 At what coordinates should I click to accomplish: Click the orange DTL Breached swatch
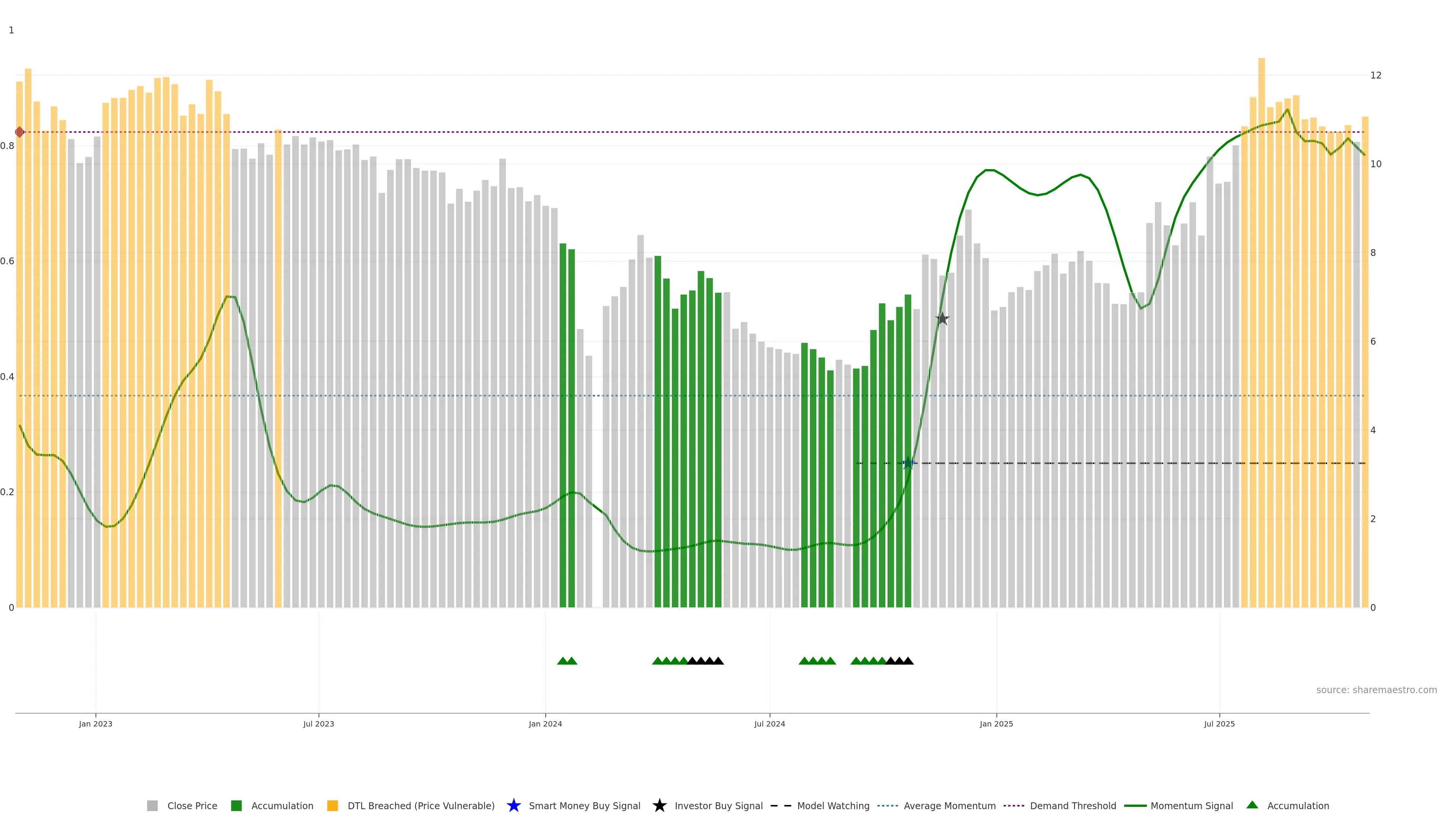click(333, 806)
